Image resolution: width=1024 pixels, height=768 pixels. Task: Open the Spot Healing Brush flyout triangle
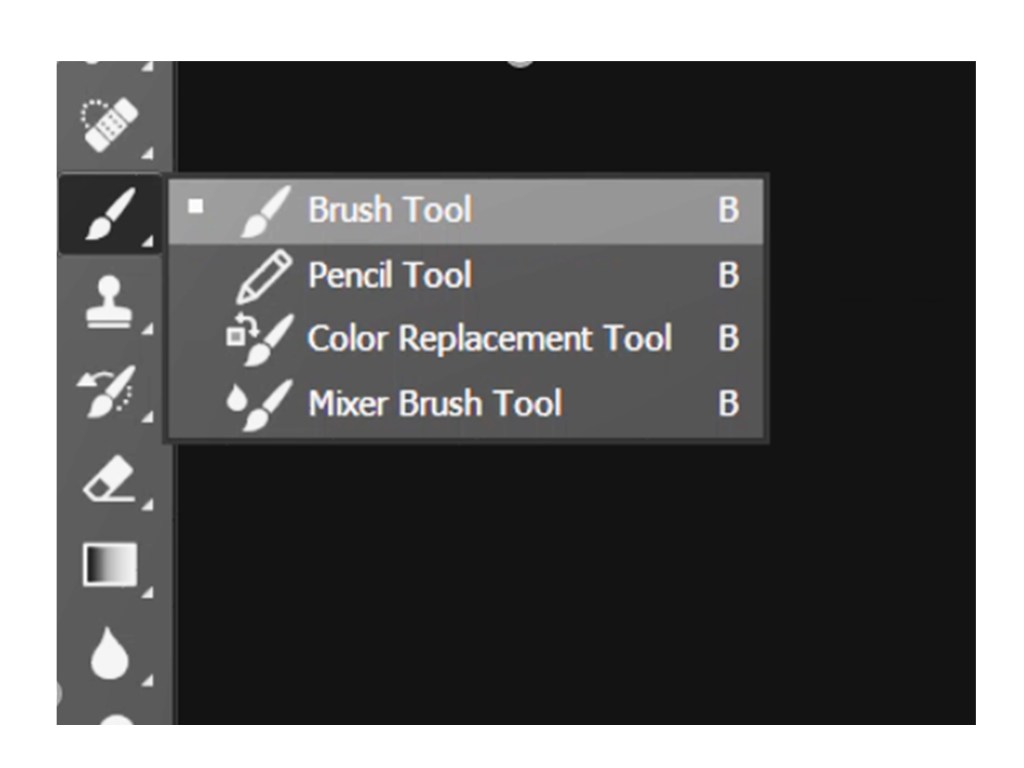(x=148, y=153)
